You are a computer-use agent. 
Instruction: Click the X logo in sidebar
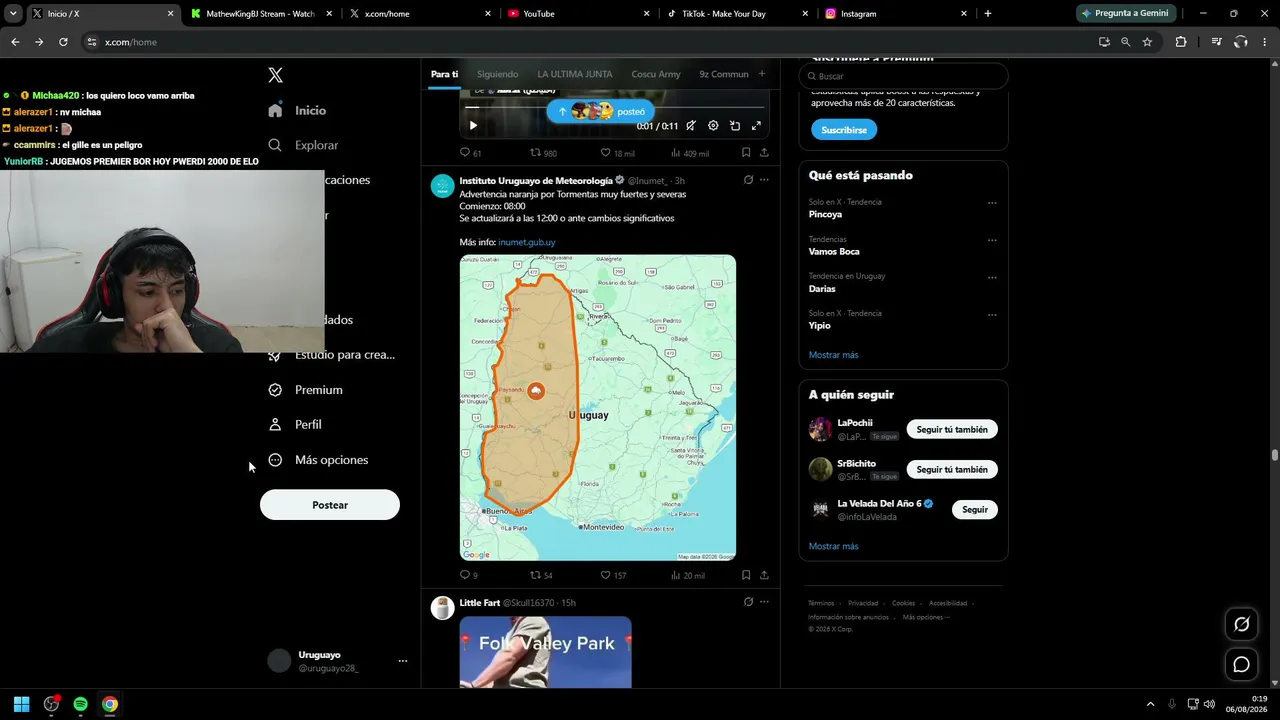click(276, 75)
